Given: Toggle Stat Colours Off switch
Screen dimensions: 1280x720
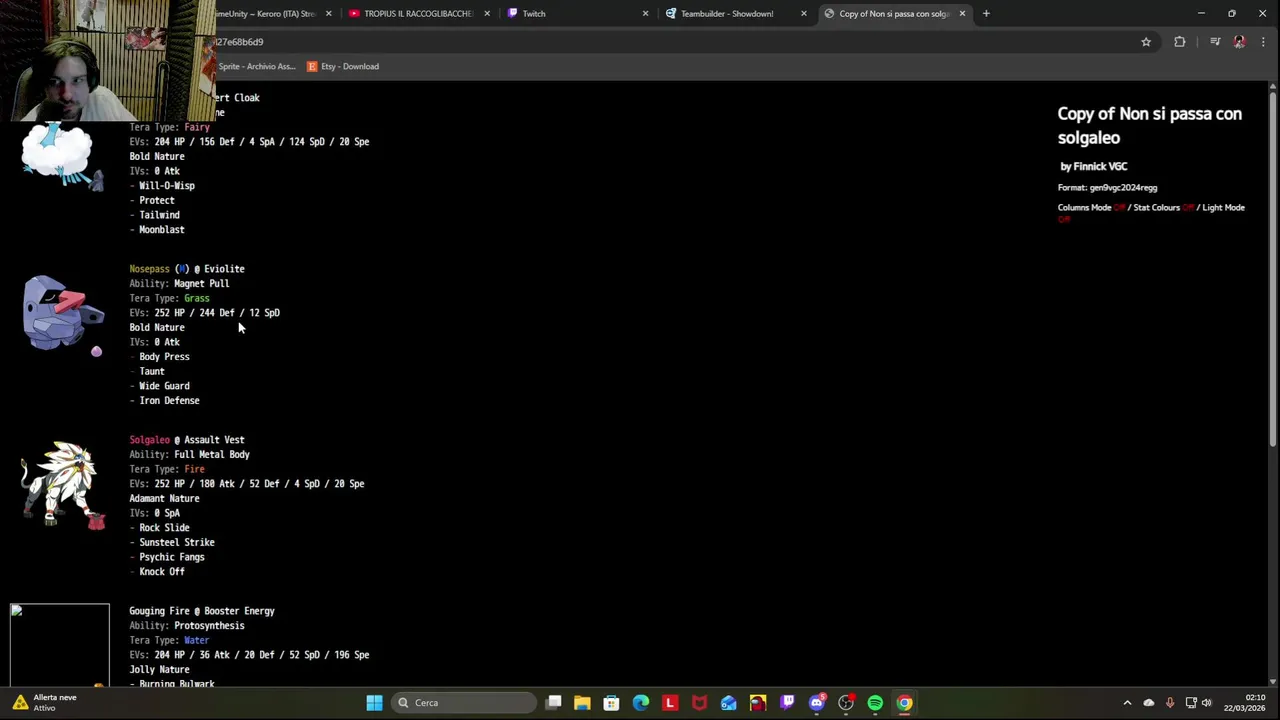Looking at the screenshot, I should point(1188,208).
